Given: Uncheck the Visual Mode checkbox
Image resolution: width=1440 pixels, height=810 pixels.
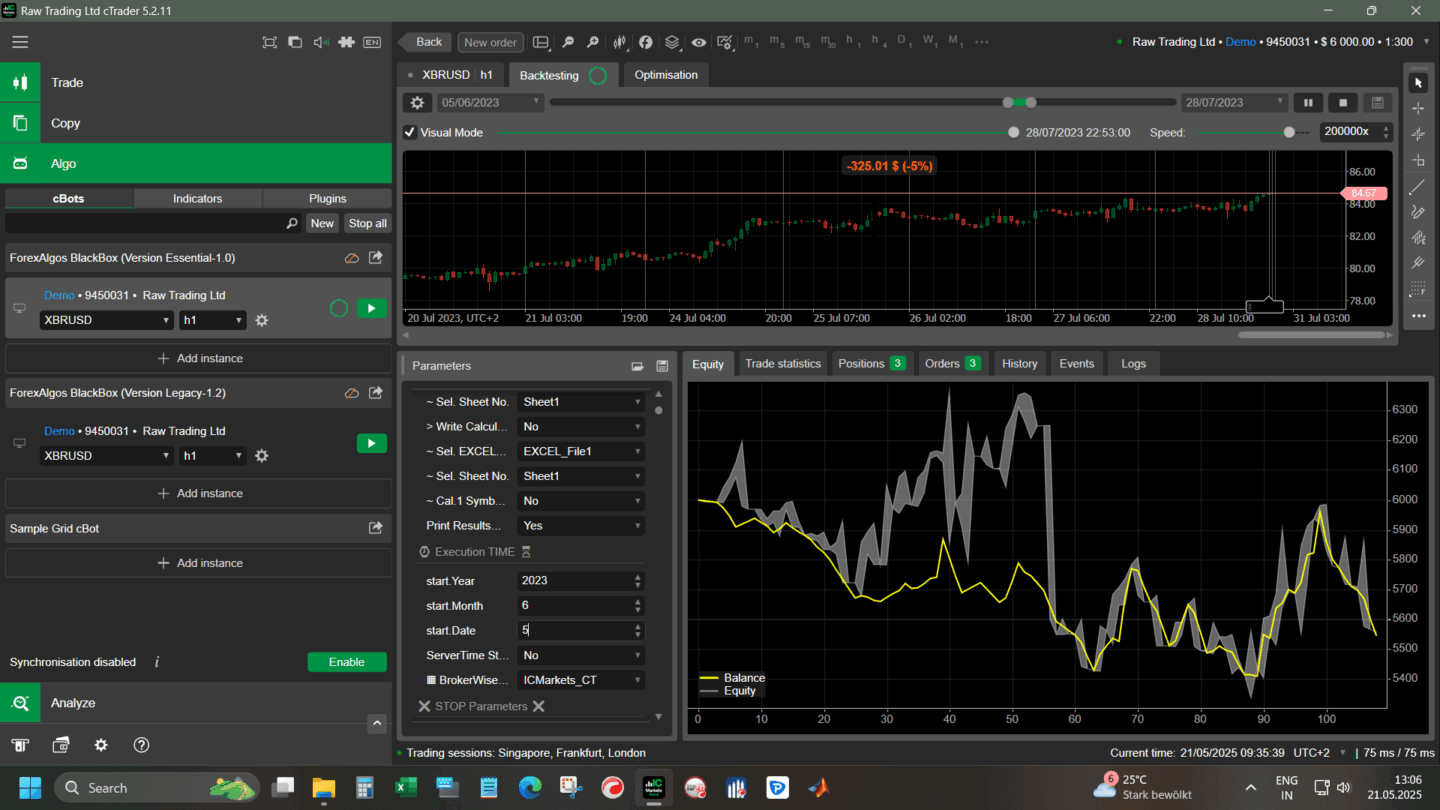Looking at the screenshot, I should point(410,132).
